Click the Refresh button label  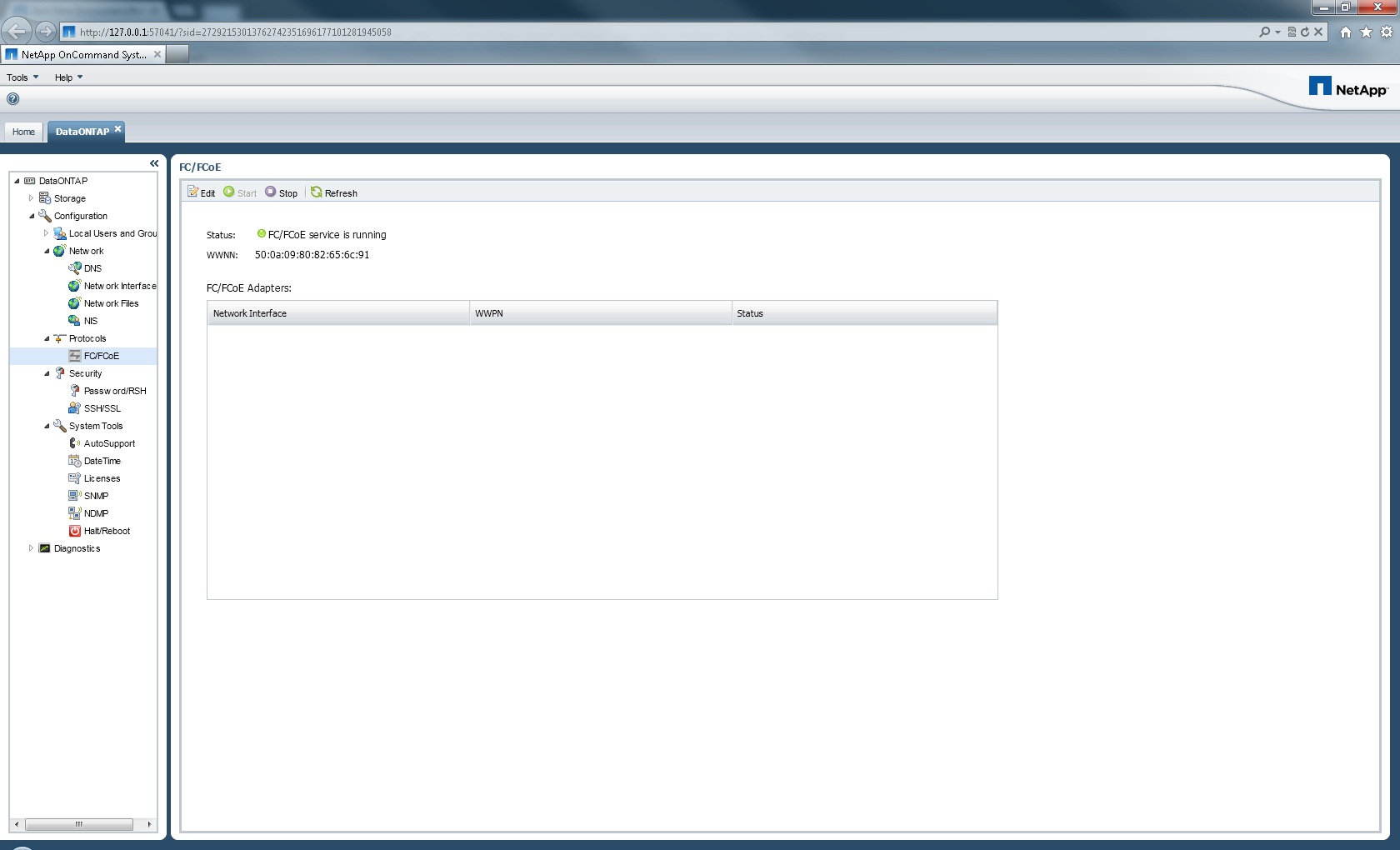[x=341, y=193]
